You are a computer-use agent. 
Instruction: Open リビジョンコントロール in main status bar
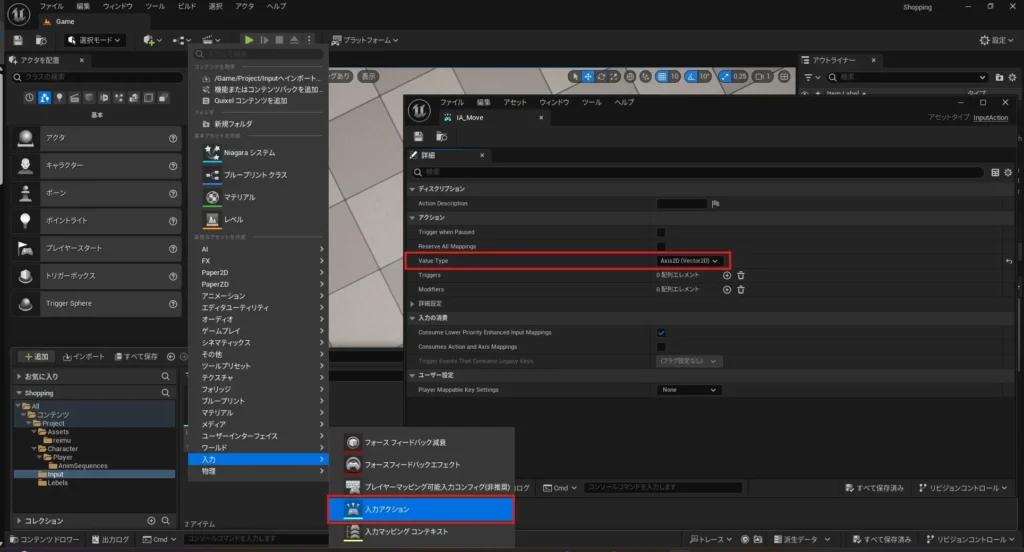click(969, 540)
